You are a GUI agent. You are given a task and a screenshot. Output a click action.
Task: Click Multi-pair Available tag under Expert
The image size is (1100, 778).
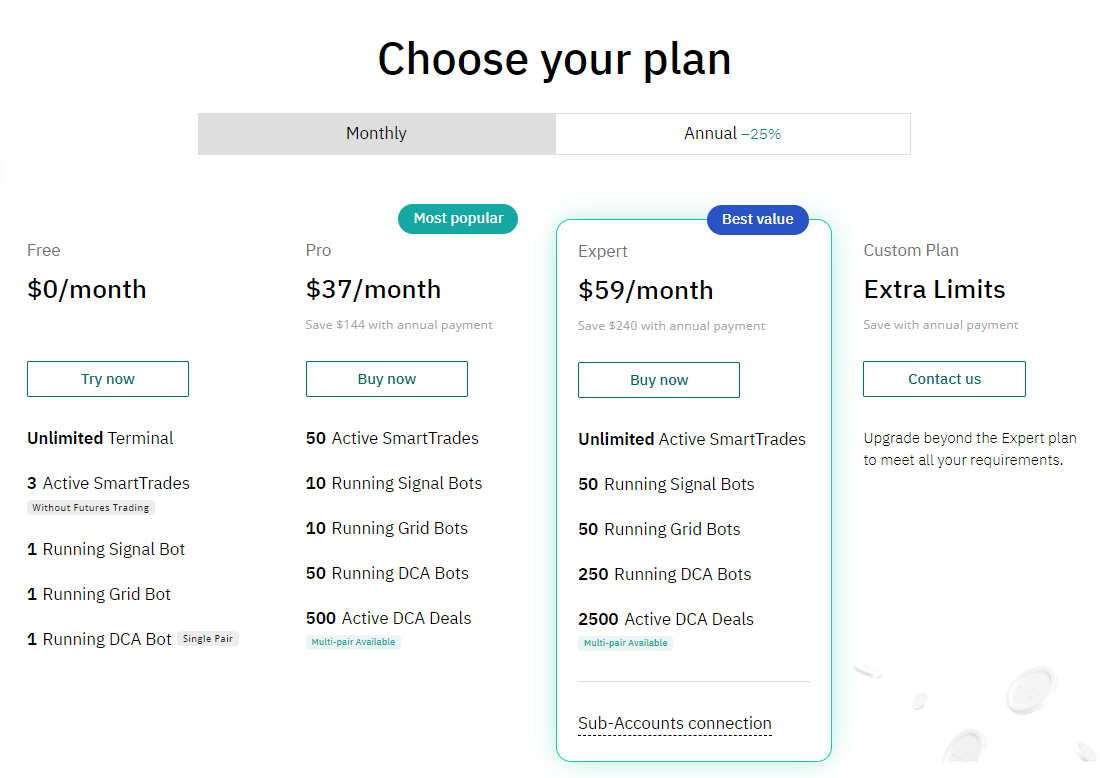[x=626, y=643]
